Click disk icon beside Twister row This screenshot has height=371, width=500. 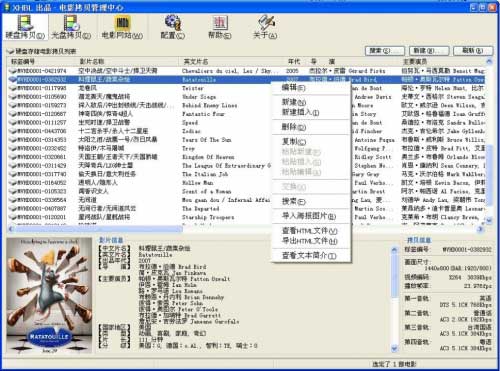[13, 88]
